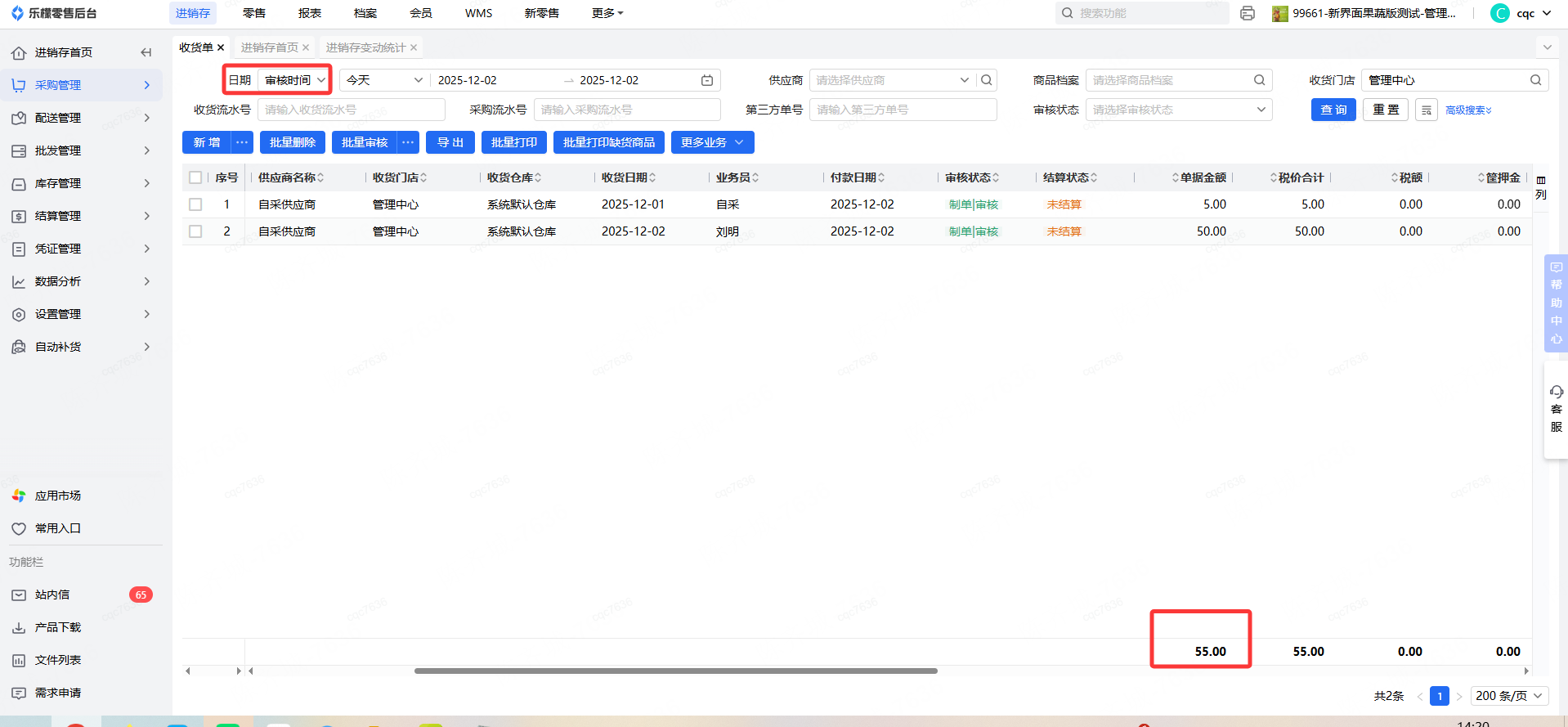Switch to WMS top menu
Screen dimensions: 1568x727
478,13
